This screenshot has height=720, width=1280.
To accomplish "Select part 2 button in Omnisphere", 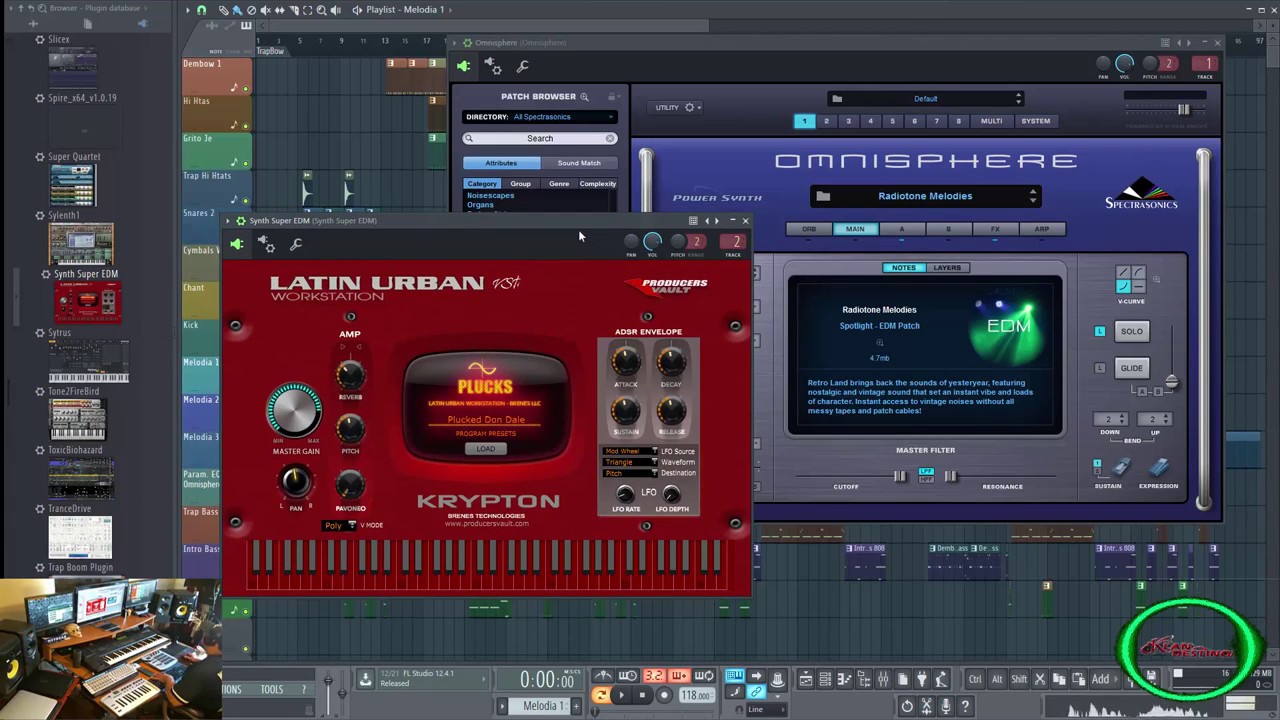I will 826,121.
